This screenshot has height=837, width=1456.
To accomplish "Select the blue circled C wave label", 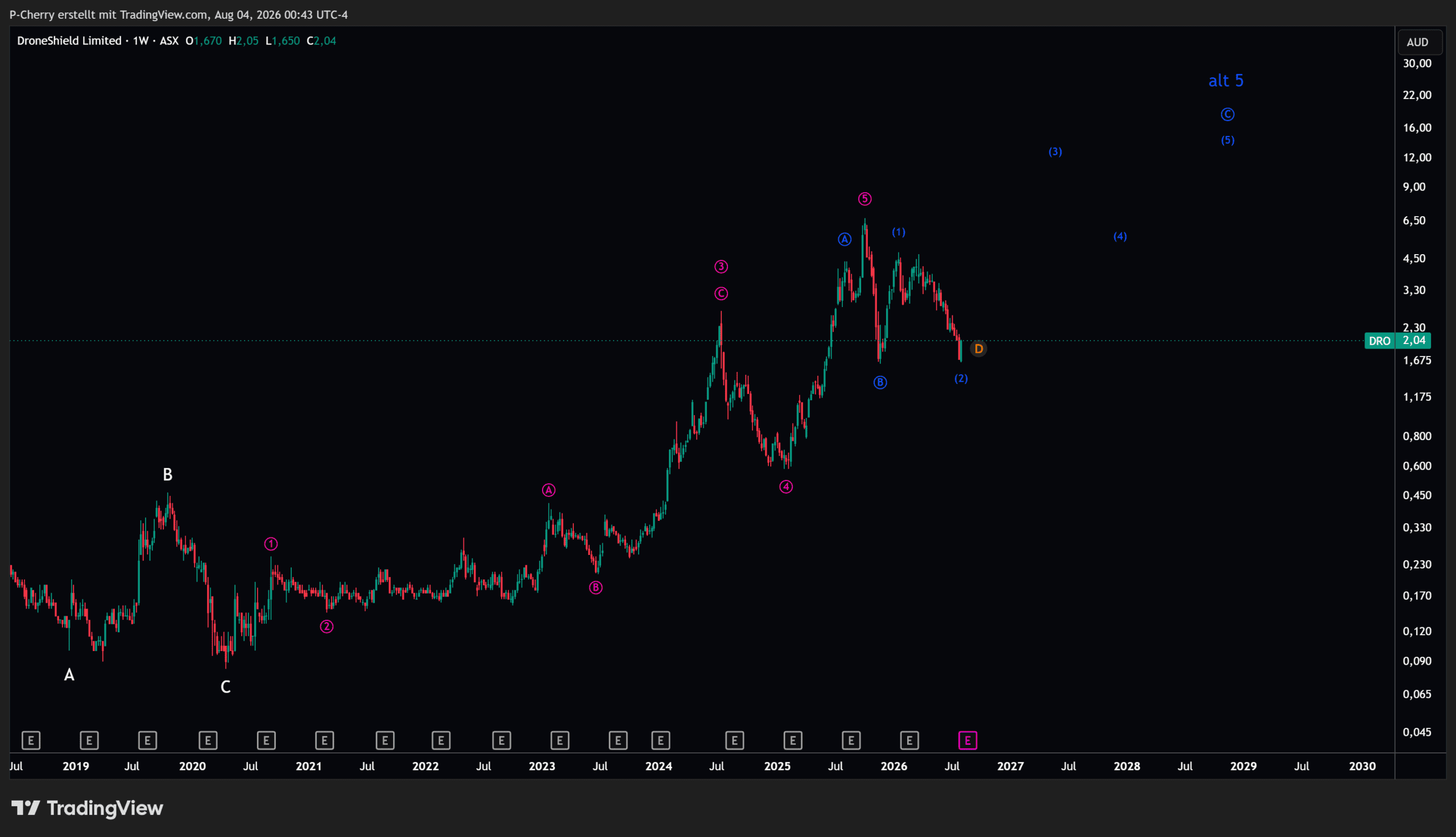I will 1227,114.
